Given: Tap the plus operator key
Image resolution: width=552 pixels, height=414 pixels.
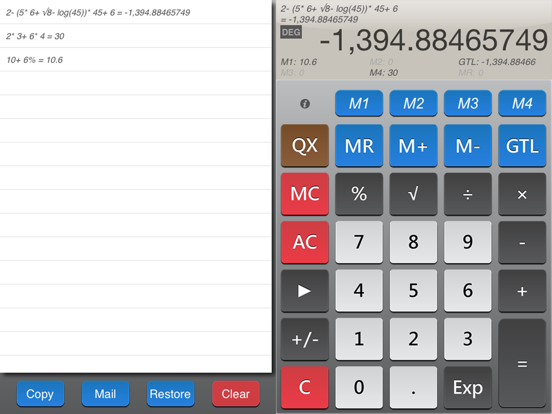Looking at the screenshot, I should (x=522, y=291).
